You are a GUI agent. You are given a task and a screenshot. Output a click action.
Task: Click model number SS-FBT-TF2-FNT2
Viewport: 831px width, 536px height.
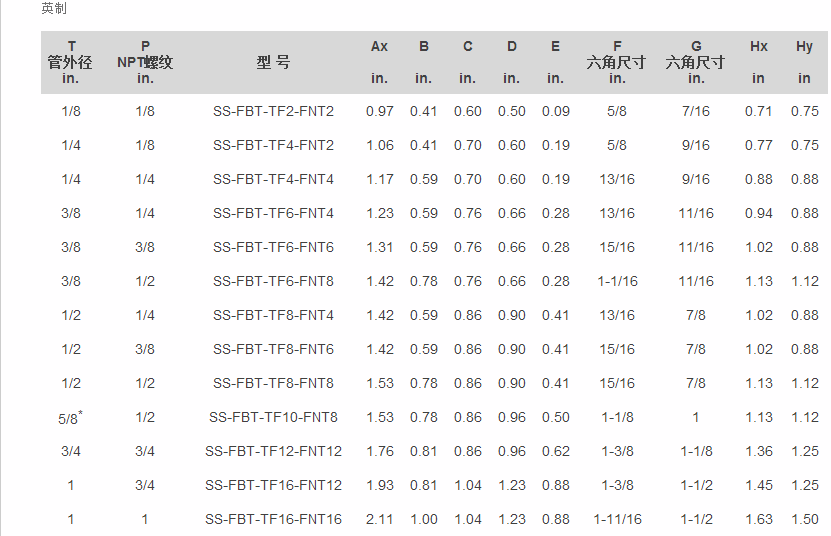tap(273, 111)
